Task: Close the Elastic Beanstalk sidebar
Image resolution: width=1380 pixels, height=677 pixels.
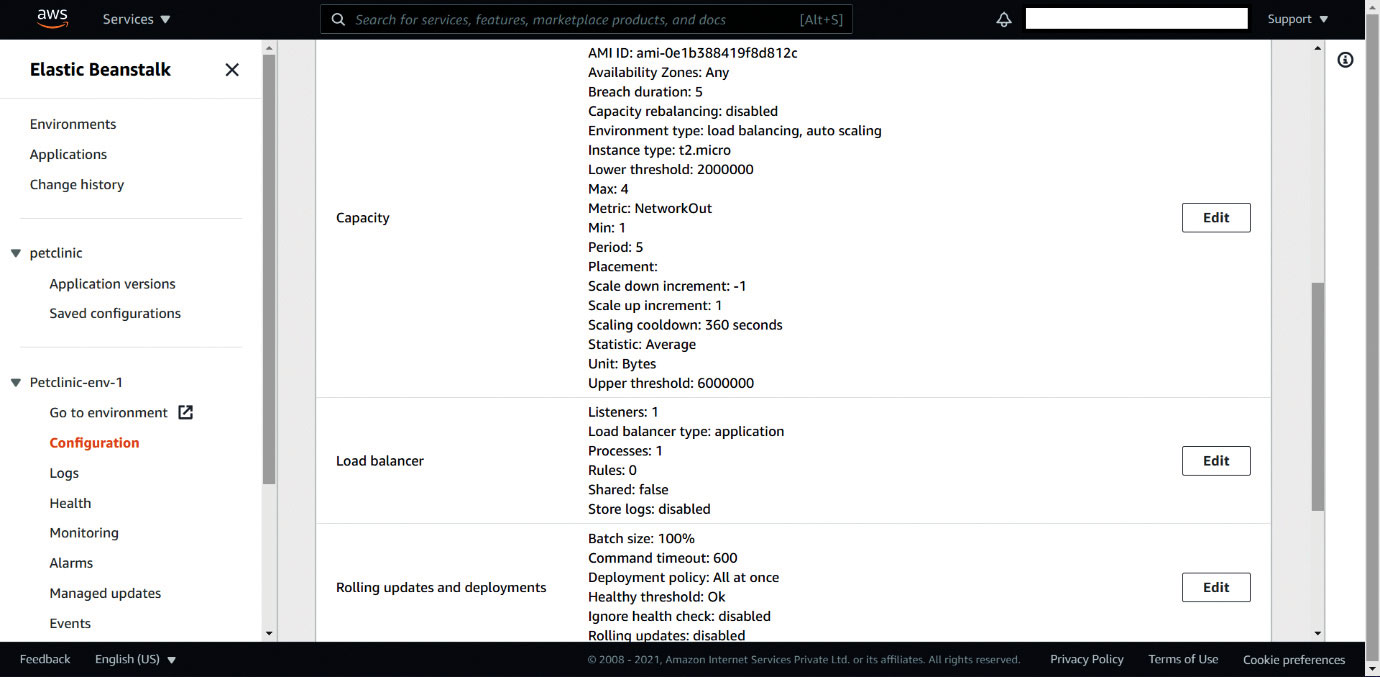Action: 232,69
